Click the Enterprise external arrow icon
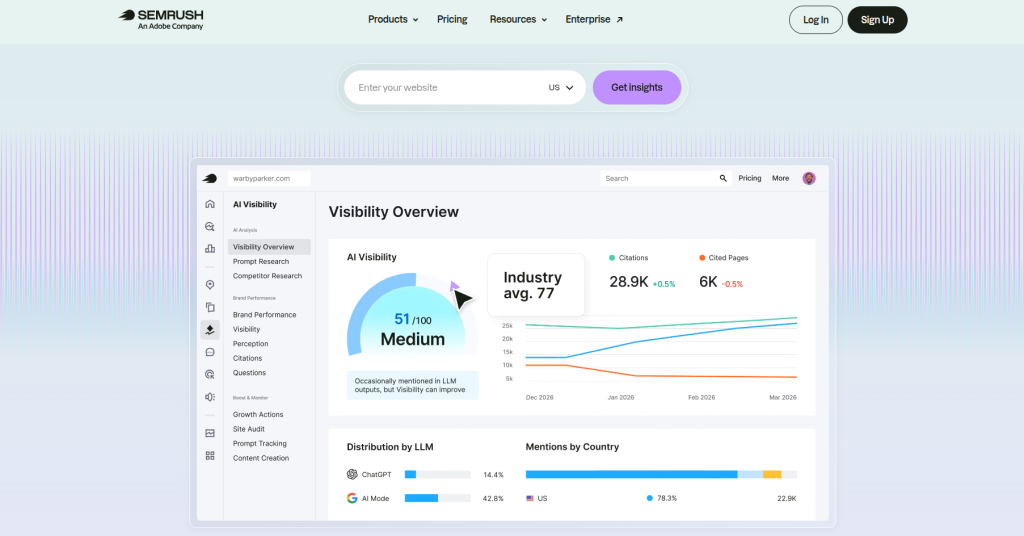 620,20
